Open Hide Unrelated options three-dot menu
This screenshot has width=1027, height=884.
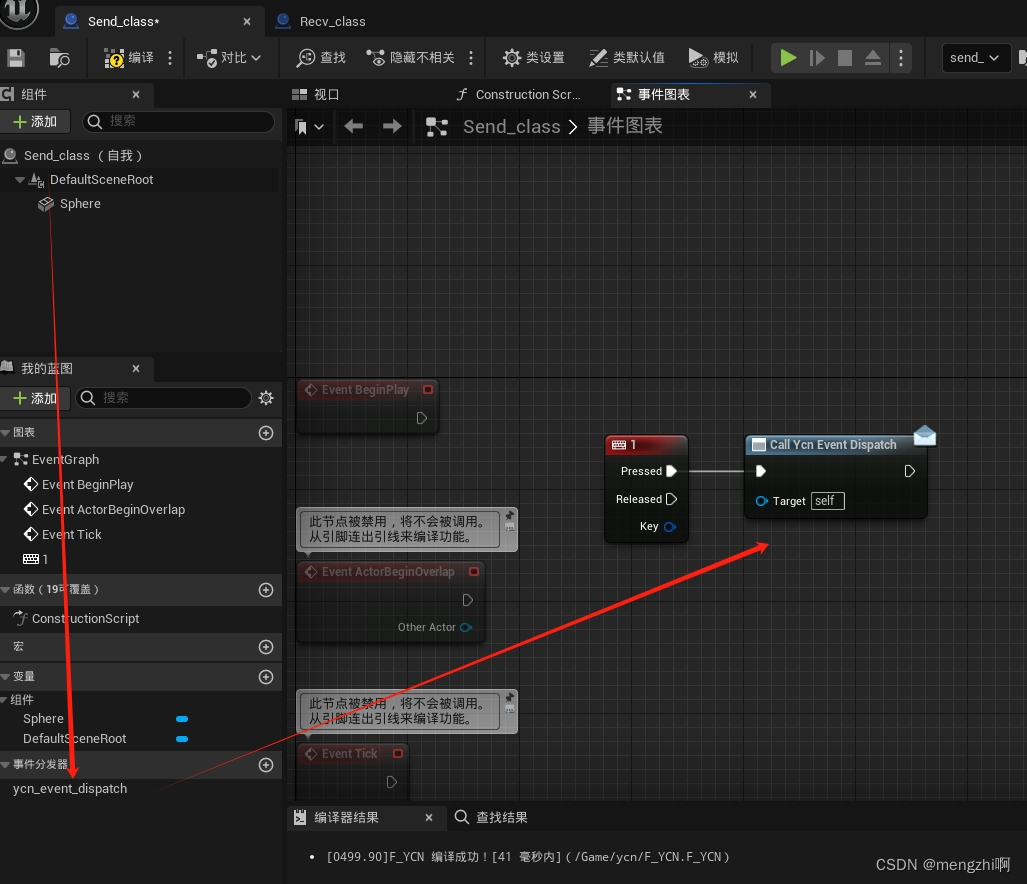(x=471, y=58)
